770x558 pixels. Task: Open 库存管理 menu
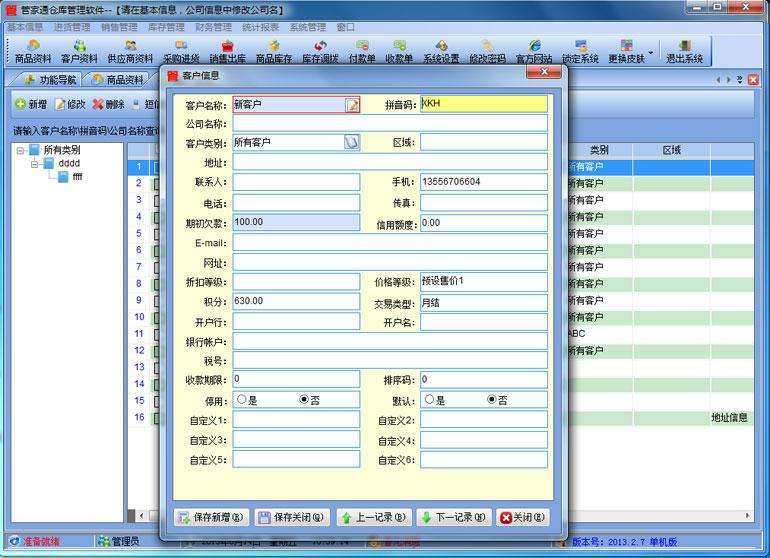(166, 27)
